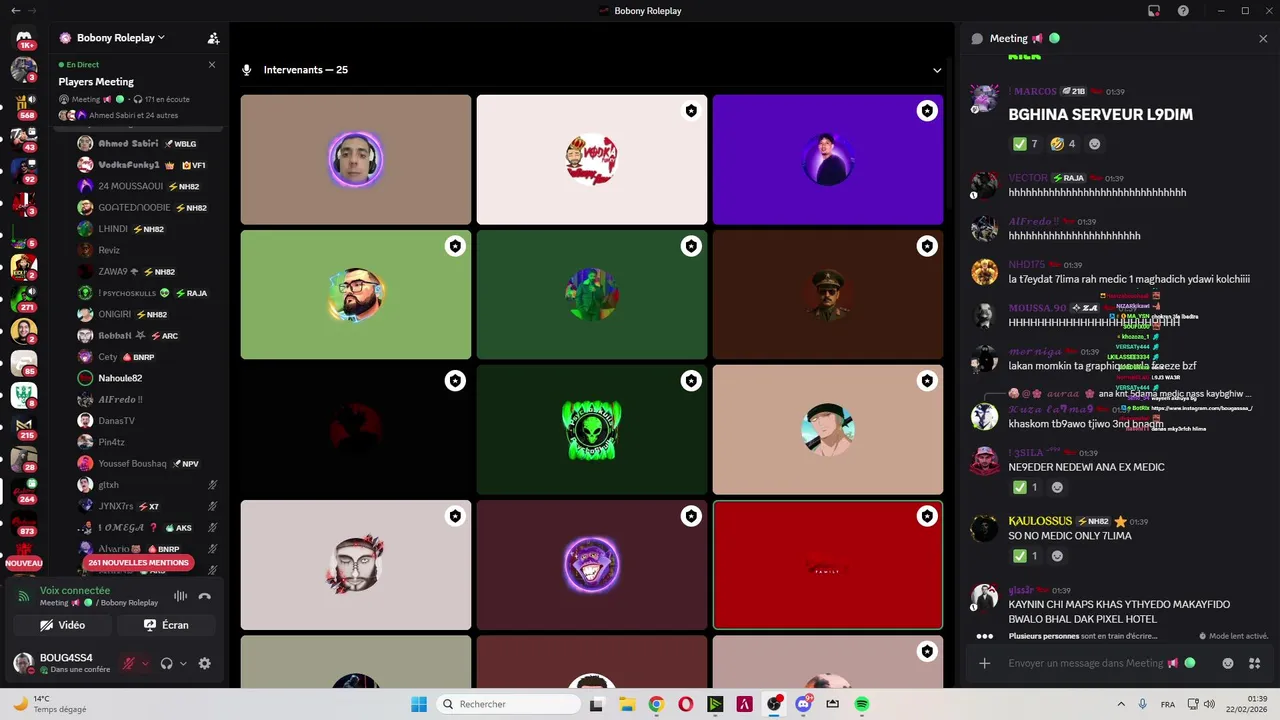Open Discord direct messages home icon
The width and height of the screenshot is (1280, 720).
pyautogui.click(x=24, y=38)
